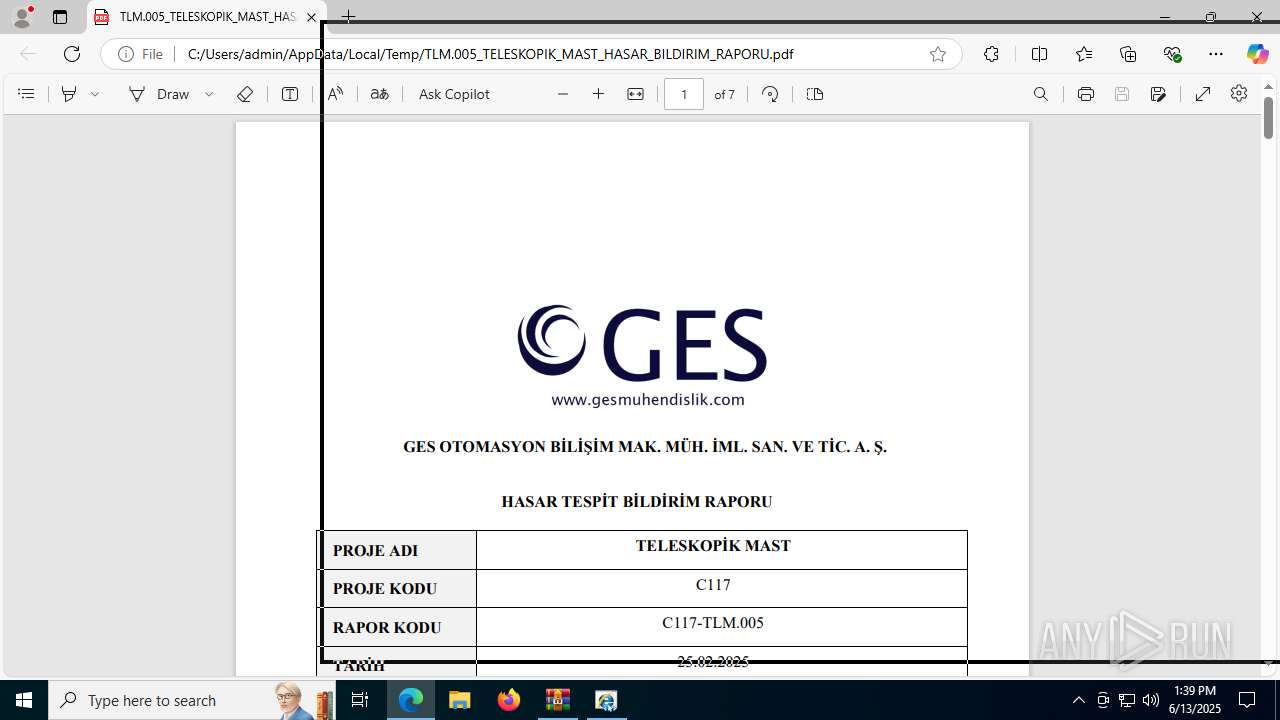The width and height of the screenshot is (1280, 720).
Task: Open the Translate icon
Action: point(379,94)
